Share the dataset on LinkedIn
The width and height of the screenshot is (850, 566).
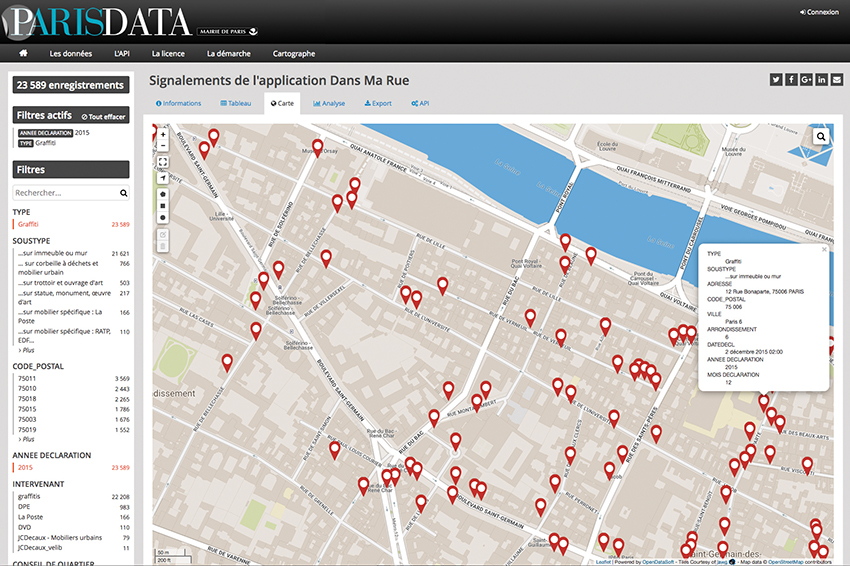coord(821,80)
